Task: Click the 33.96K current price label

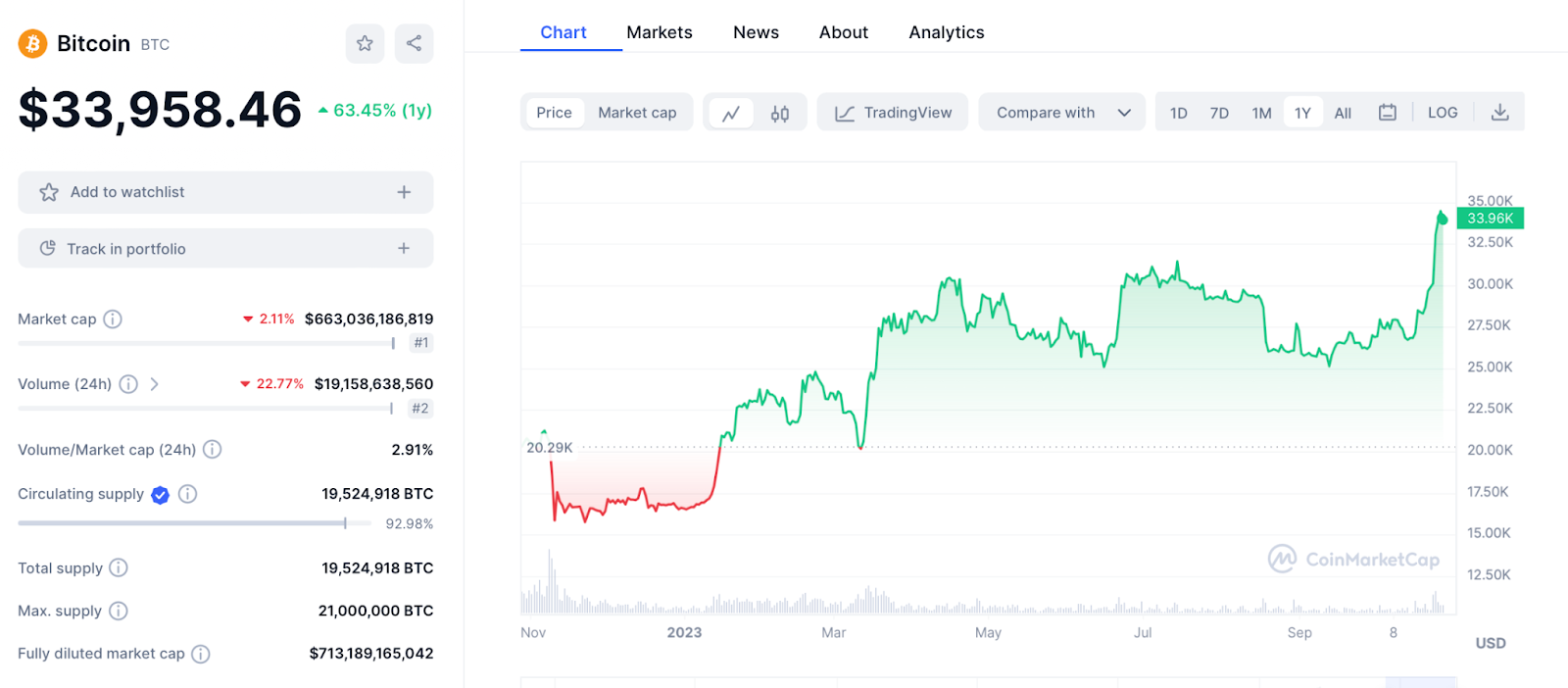Action: [x=1490, y=219]
